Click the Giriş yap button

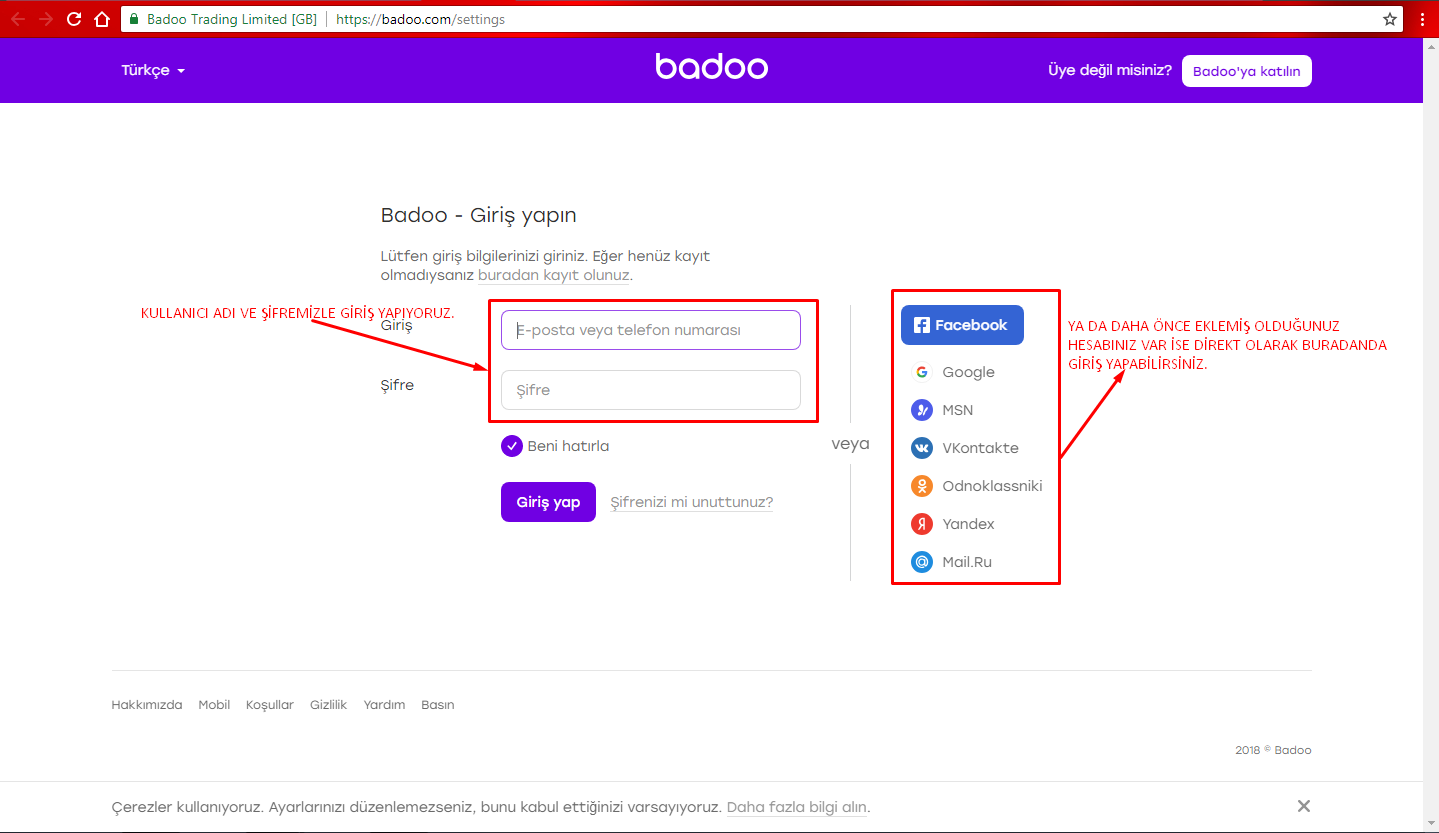click(548, 502)
